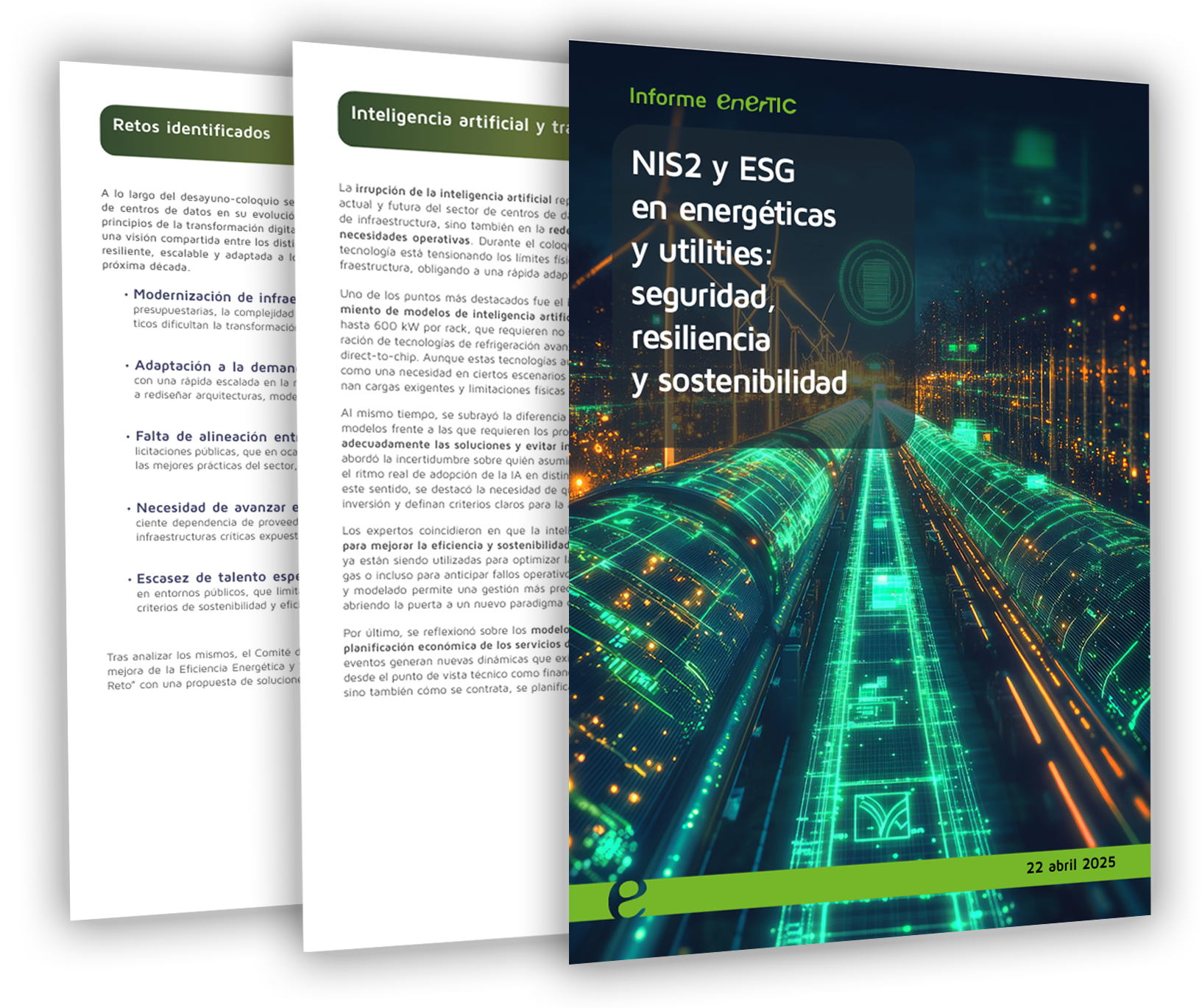
Task: Click the 'Informe' word on cover
Action: click(x=668, y=97)
